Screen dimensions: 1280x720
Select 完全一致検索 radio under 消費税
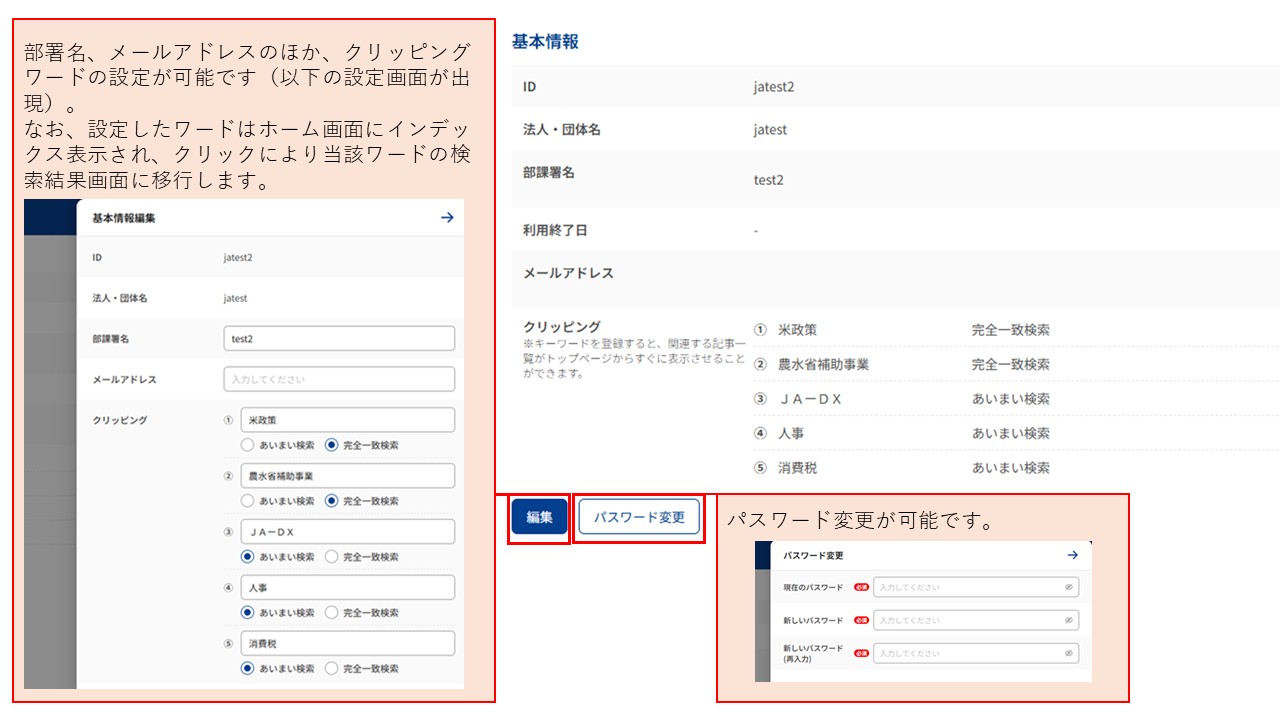331,669
